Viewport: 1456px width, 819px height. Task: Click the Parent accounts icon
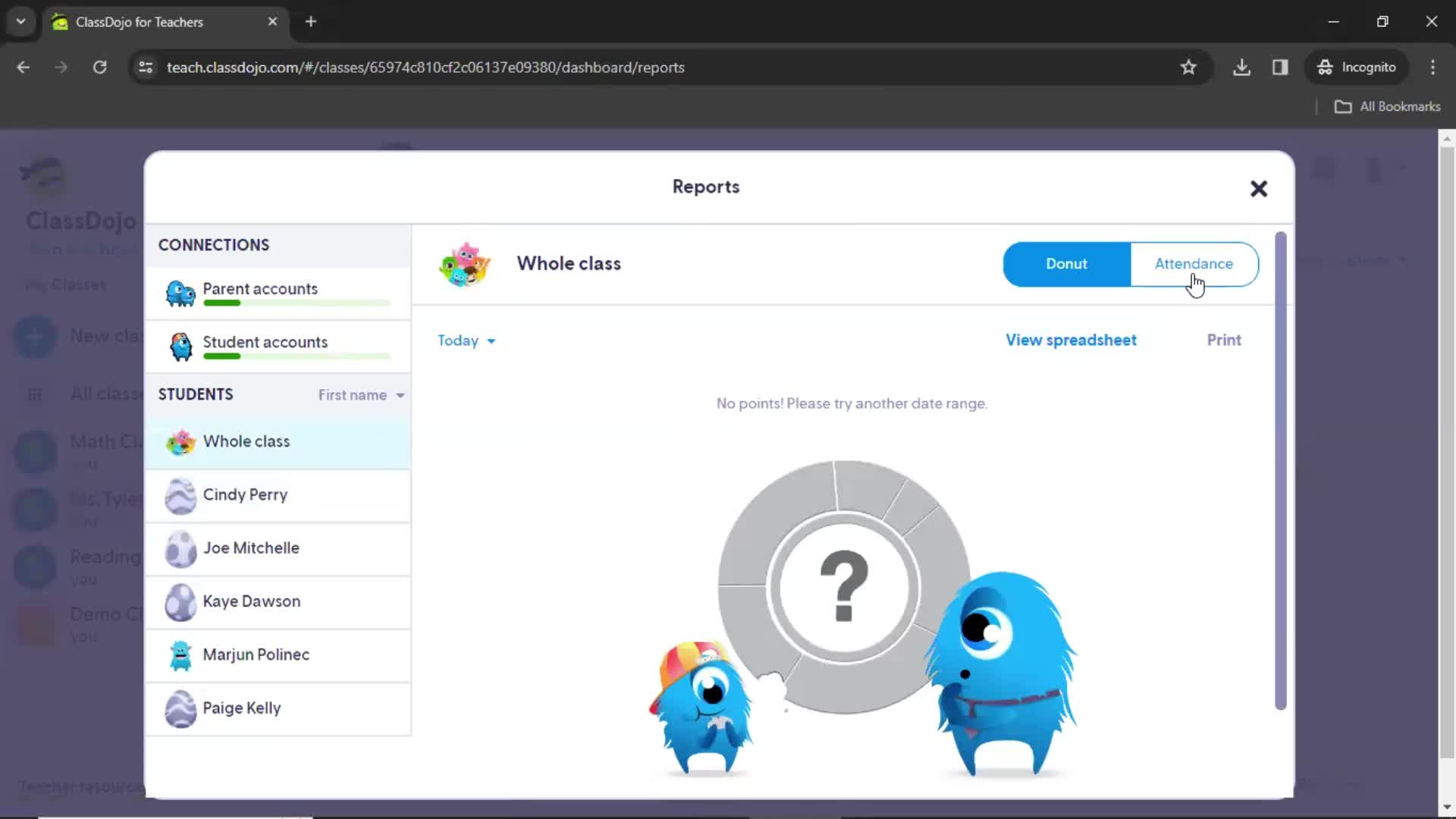click(180, 290)
